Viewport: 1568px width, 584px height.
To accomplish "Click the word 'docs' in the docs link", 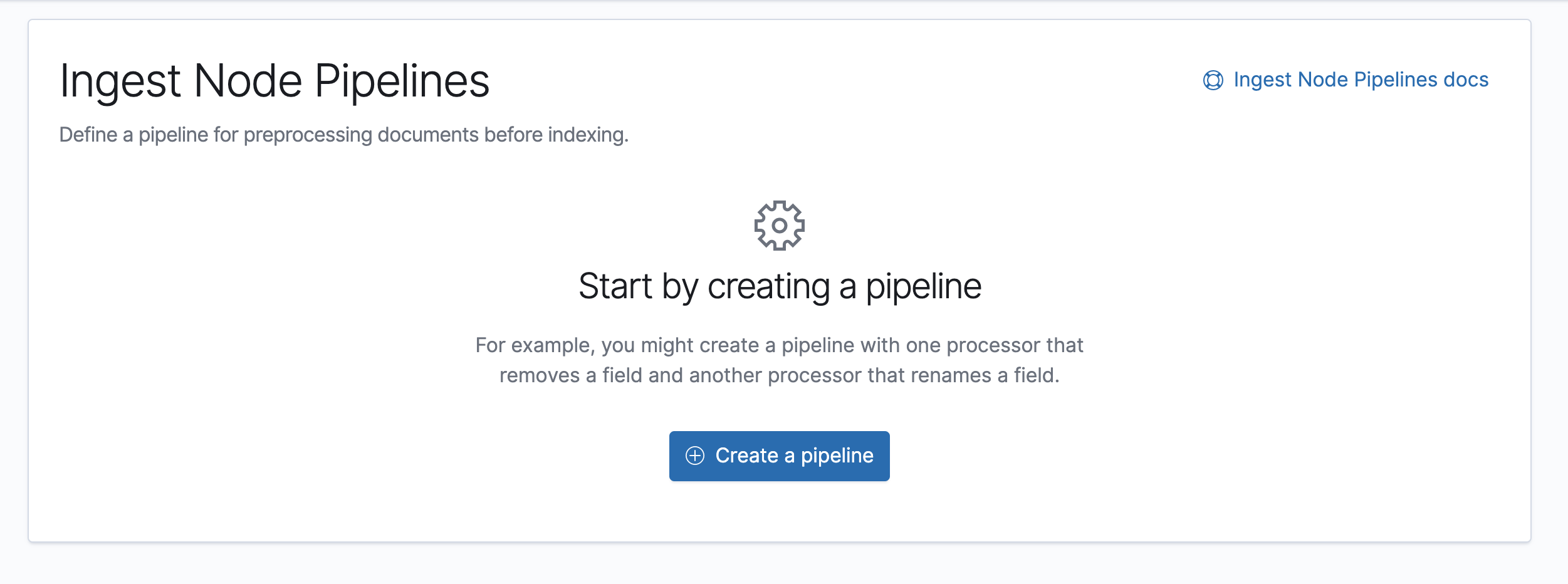I will click(1465, 80).
